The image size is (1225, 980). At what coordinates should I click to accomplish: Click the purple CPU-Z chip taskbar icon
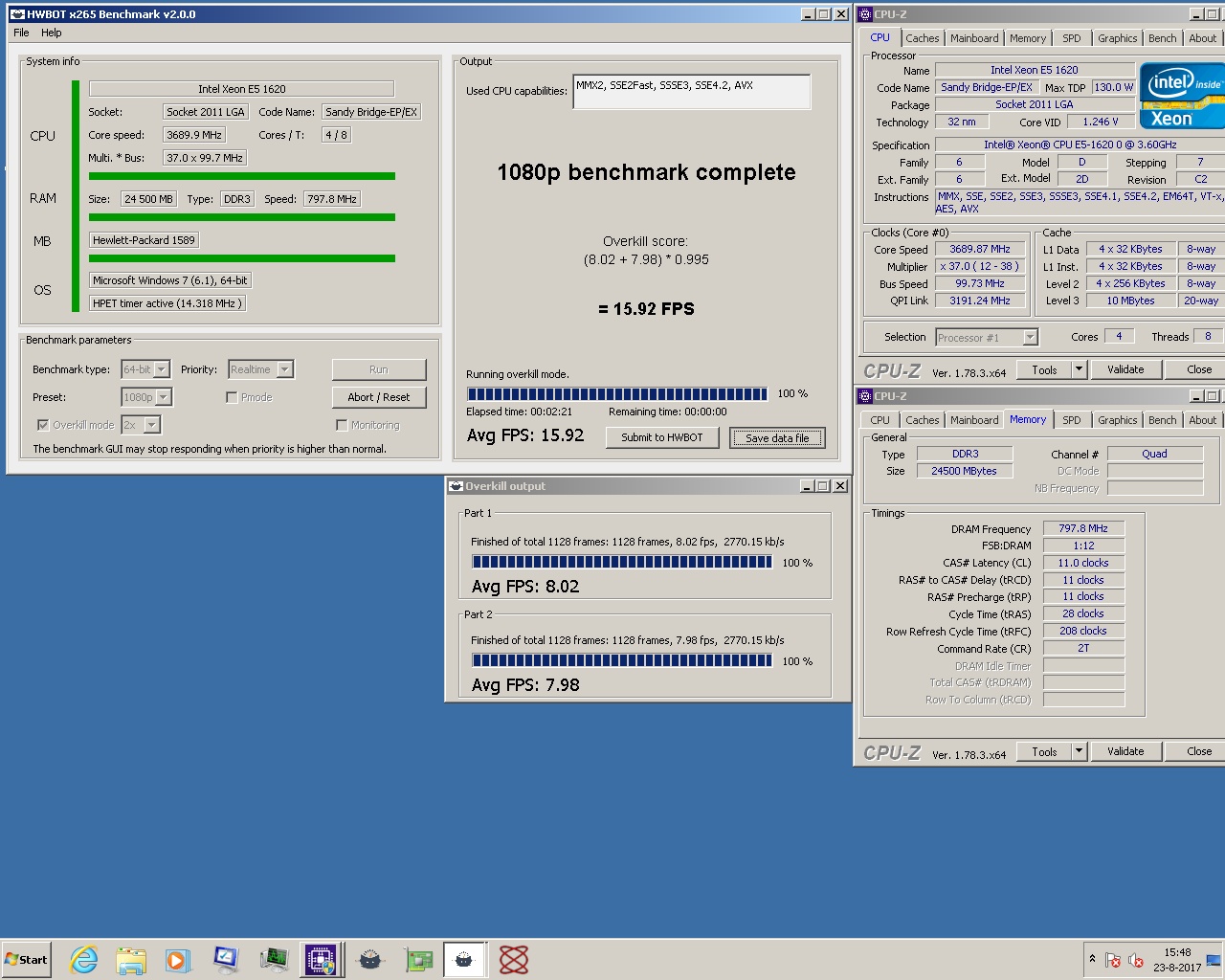[321, 959]
